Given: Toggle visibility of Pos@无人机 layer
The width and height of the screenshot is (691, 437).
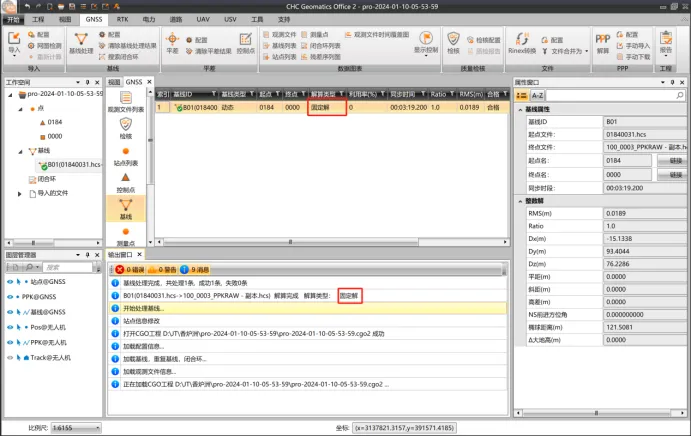Looking at the screenshot, I should [10, 327].
